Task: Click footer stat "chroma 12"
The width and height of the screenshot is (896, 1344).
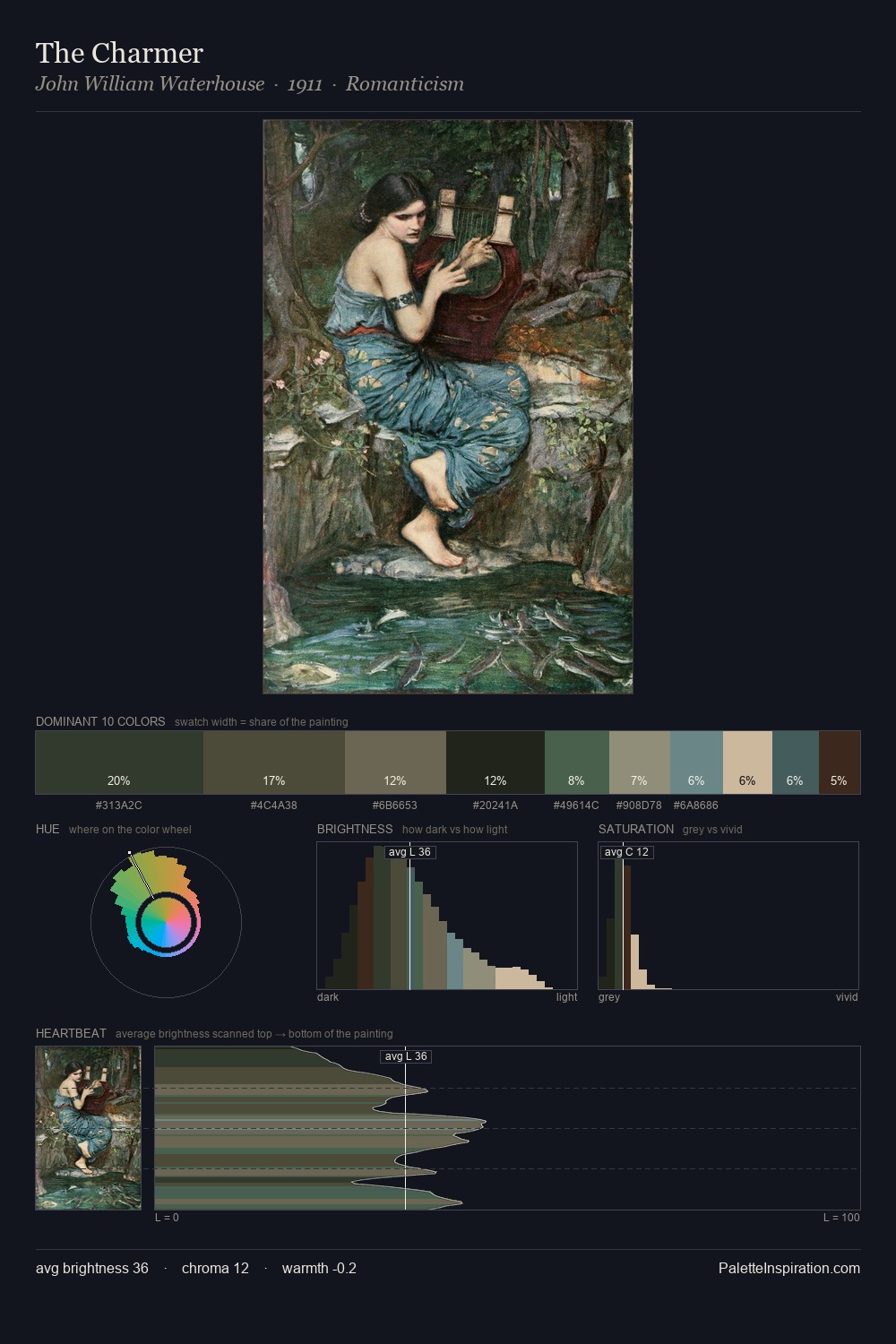Action: (215, 1268)
